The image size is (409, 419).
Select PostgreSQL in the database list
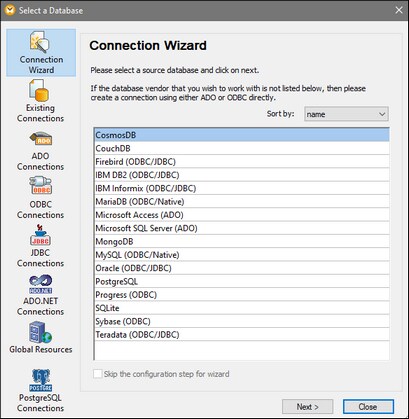[x=242, y=282]
